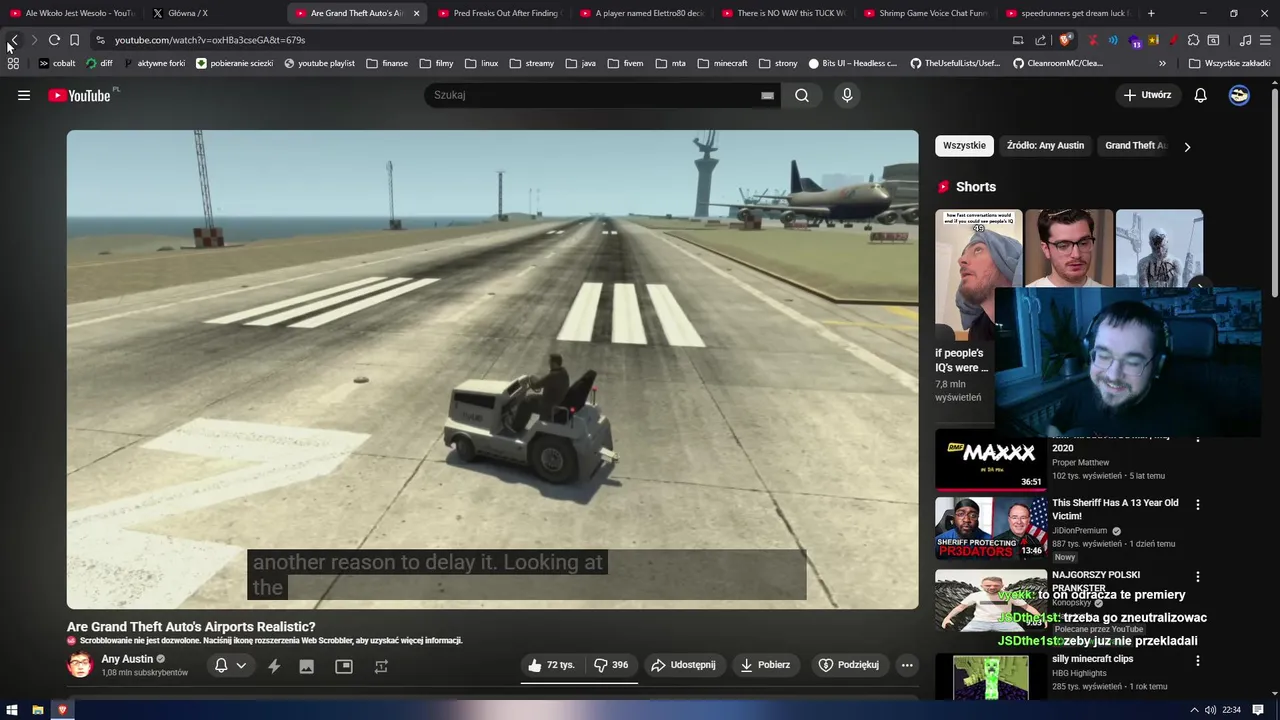Screen dimensions: 1280x720
Task: Open the silly minecraft clips thumbnail
Action: click(991, 678)
